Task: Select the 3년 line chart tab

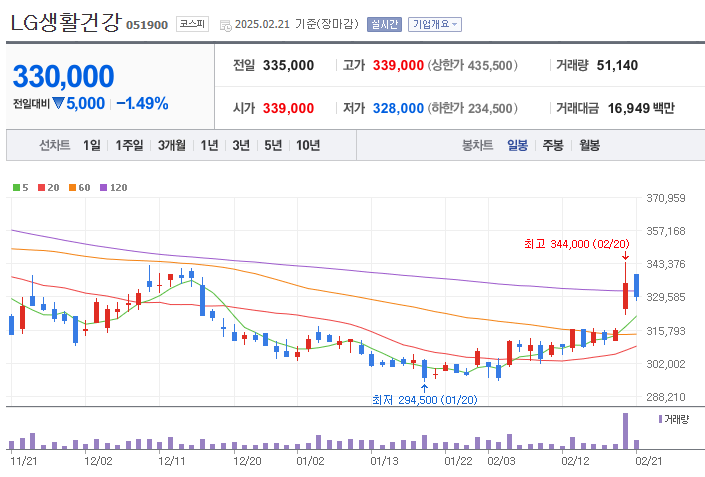Action: pos(241,145)
